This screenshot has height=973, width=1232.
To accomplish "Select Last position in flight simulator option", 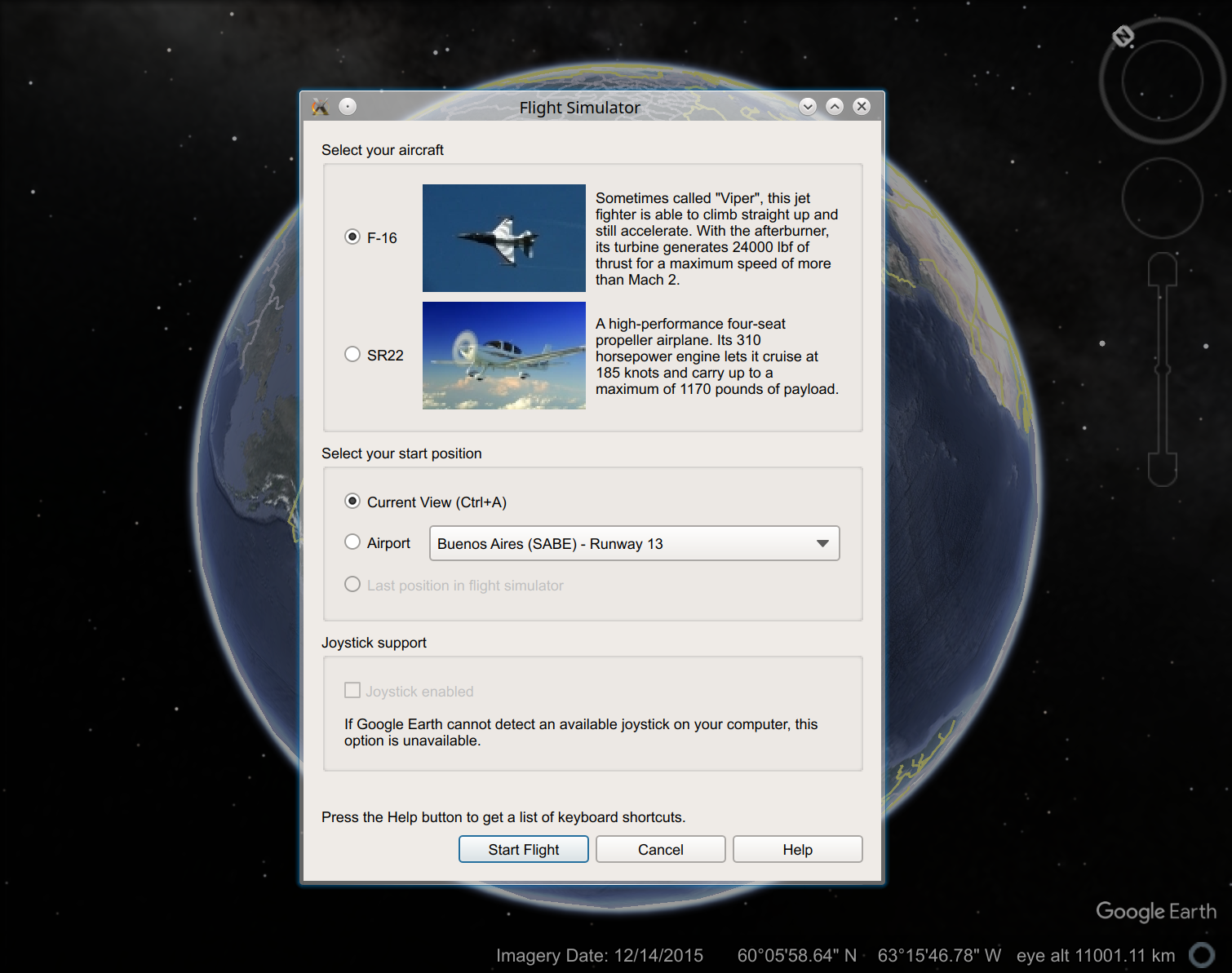I will click(352, 584).
